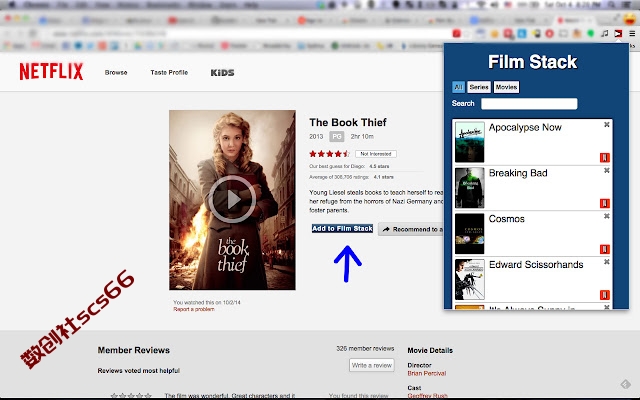The width and height of the screenshot is (640, 400).
Task: Click the Film Stack extension icon in the toolbar
Action: [x=618, y=33]
